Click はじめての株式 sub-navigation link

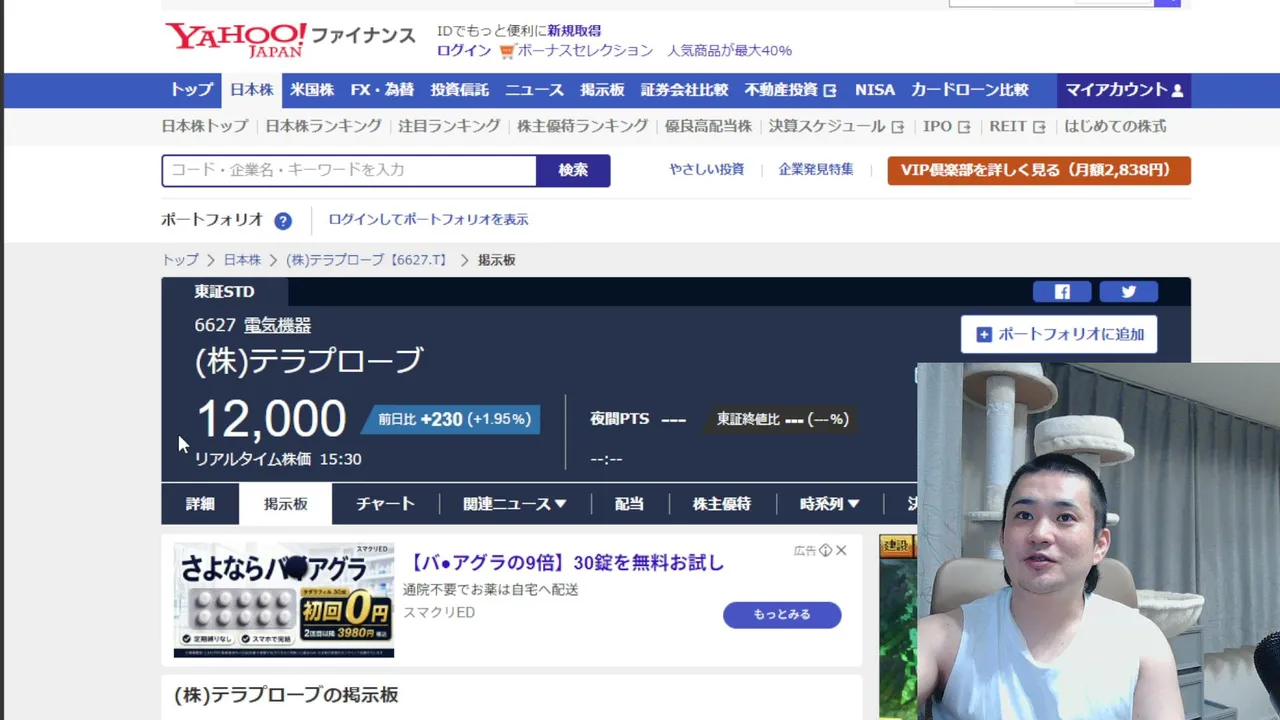click(1115, 127)
